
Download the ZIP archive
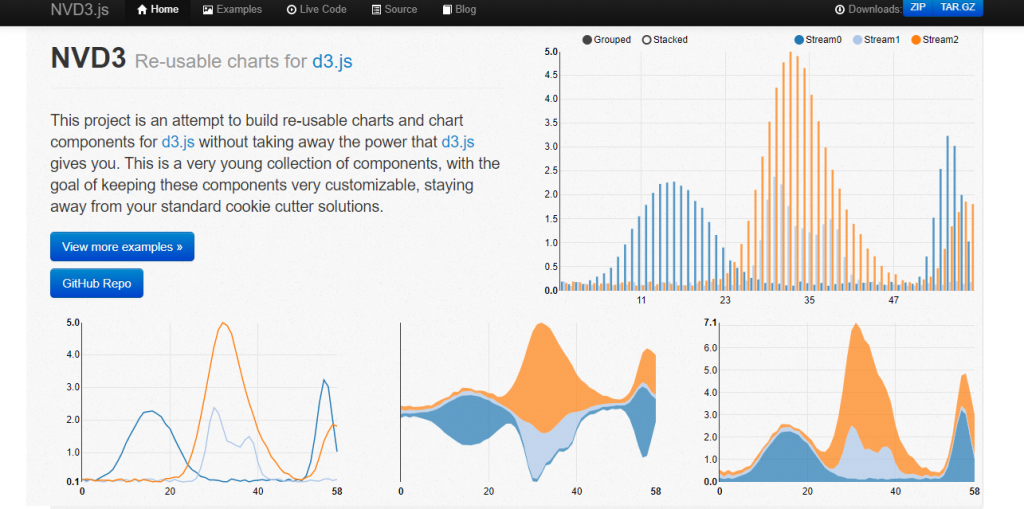point(916,8)
